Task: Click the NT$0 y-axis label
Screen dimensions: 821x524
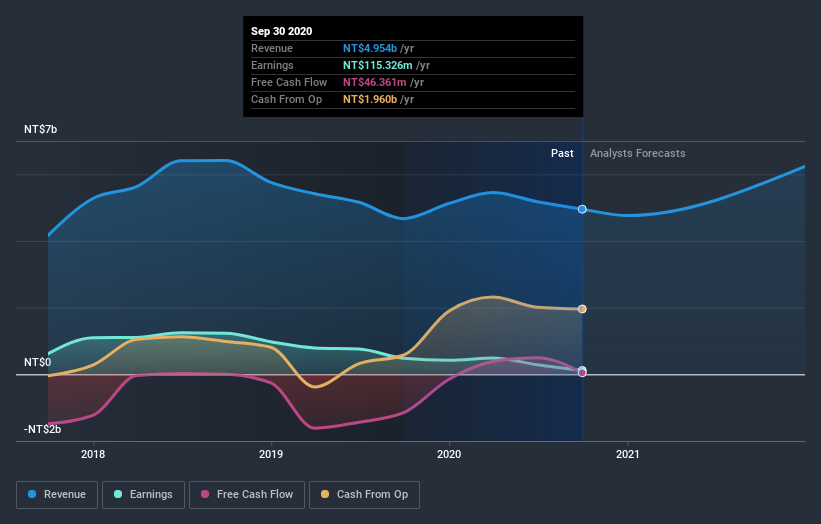Action: pyautogui.click(x=38, y=362)
